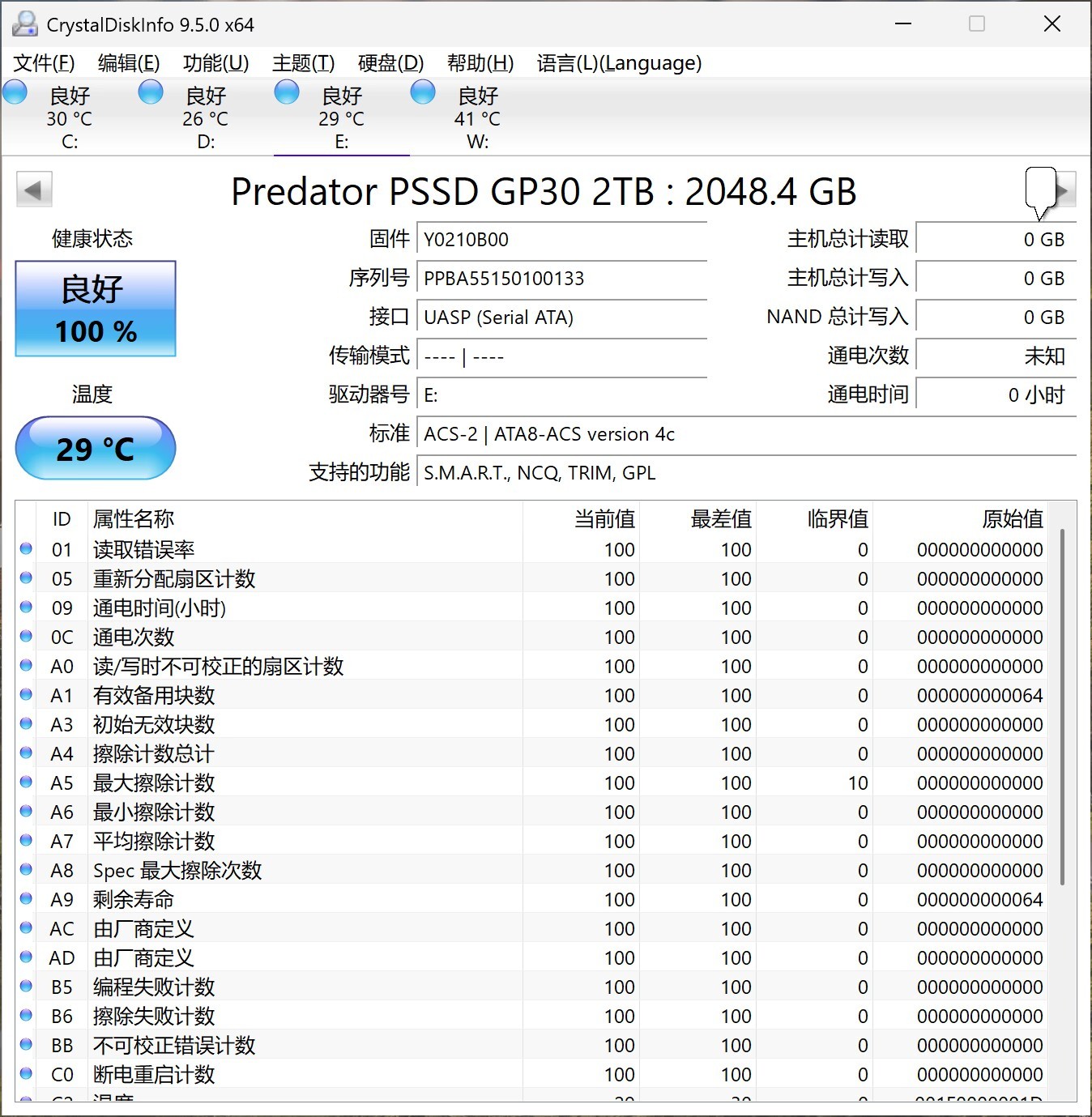1092x1117 pixels.
Task: Click status dot for AC 由厂商定义
Action: (x=26, y=928)
